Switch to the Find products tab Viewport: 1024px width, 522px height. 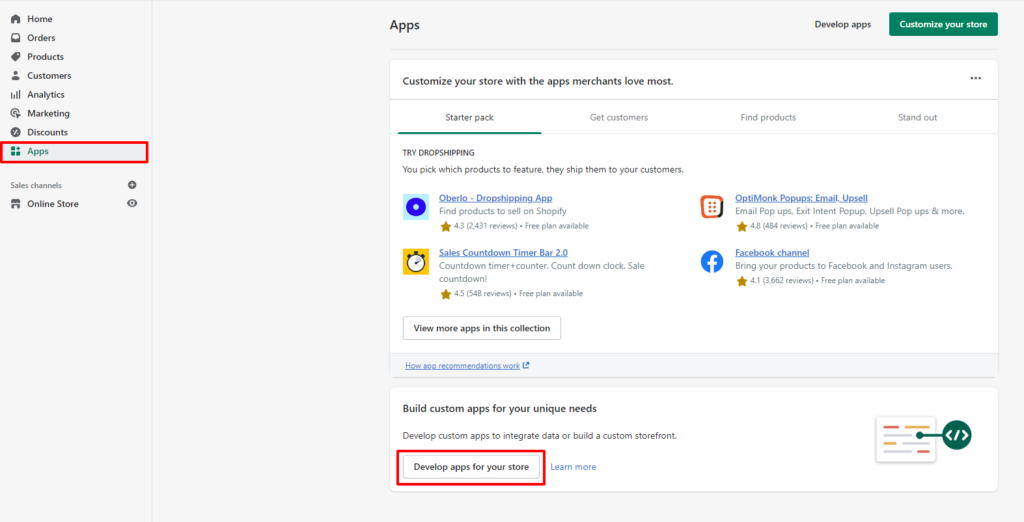[x=768, y=118]
